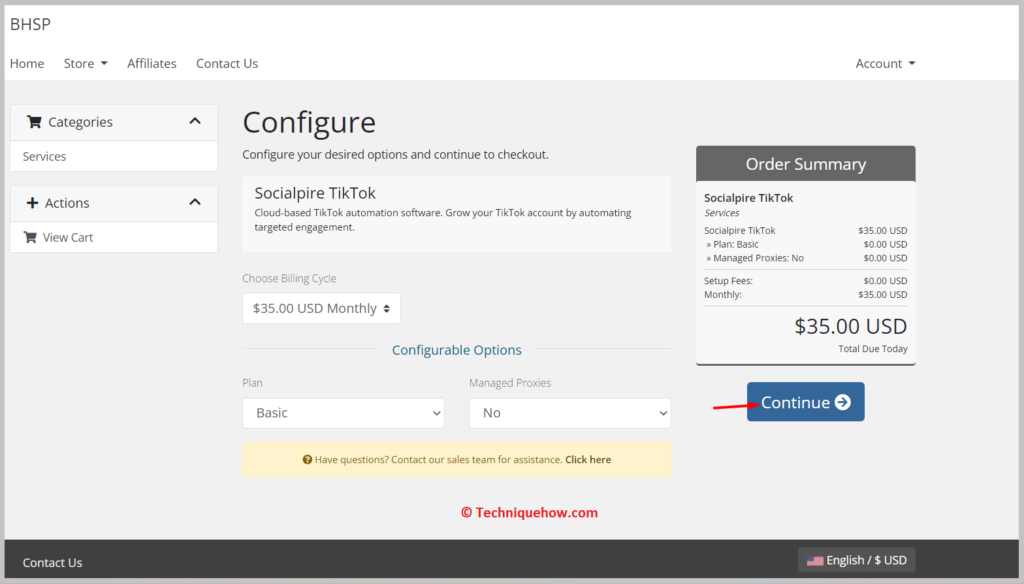Open Contact Us in the top navigation
1024x584 pixels.
tap(227, 63)
